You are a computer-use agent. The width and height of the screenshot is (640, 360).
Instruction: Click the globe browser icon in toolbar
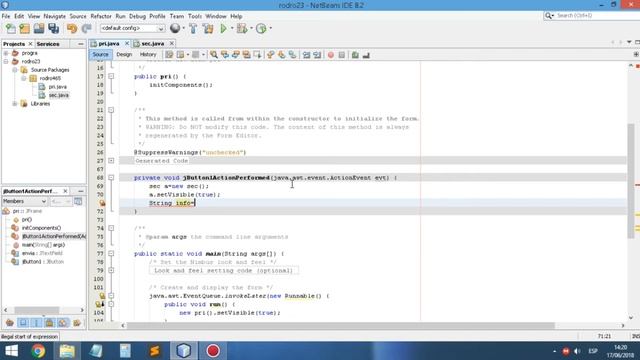[x=175, y=28]
